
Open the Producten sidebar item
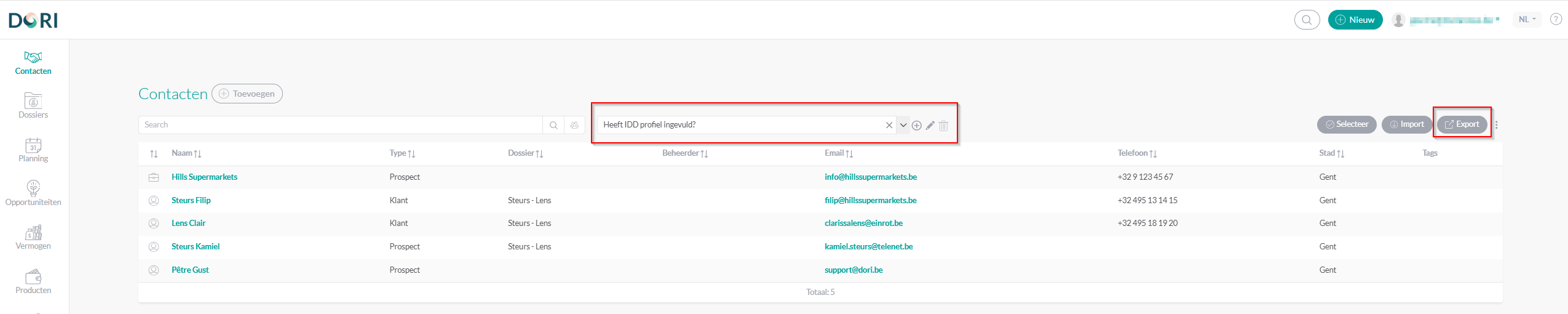tap(33, 281)
